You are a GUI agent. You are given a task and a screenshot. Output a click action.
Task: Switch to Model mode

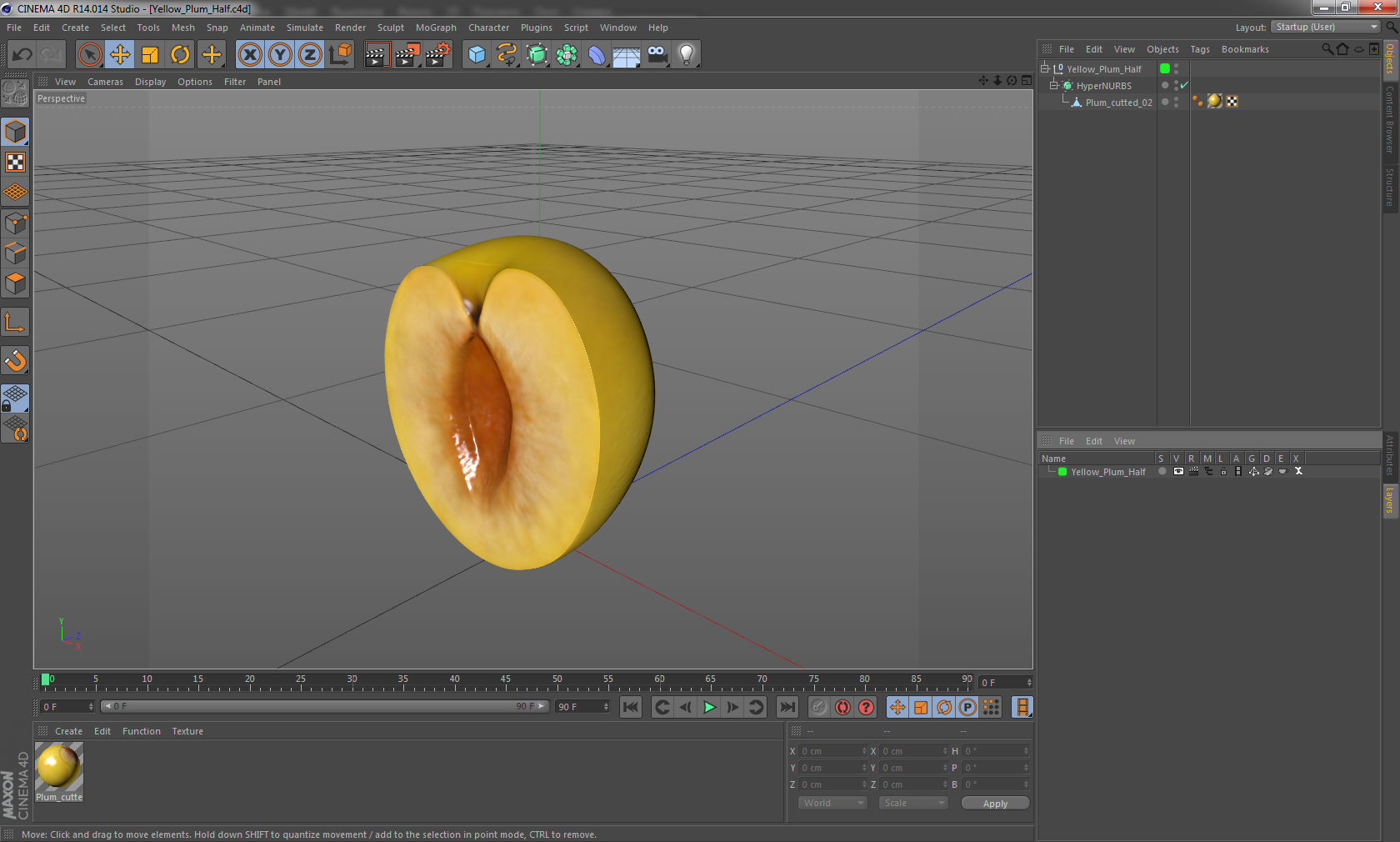click(x=15, y=132)
